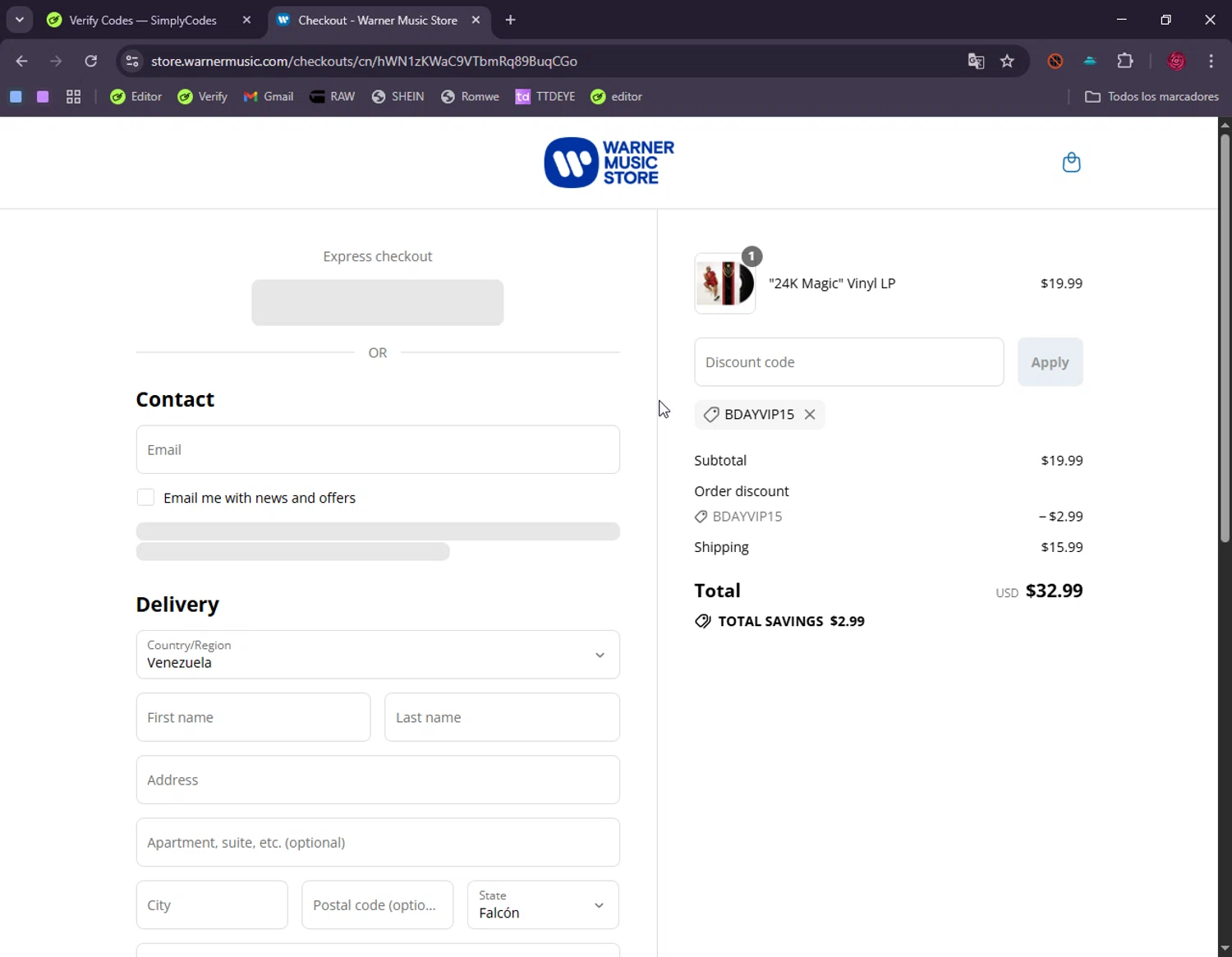Open the Verify bookmark
The width and height of the screenshot is (1232, 957).
click(x=203, y=96)
